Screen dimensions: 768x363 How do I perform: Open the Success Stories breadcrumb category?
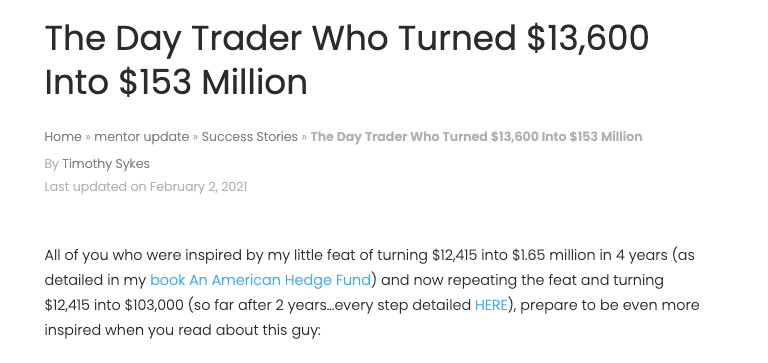[250, 137]
